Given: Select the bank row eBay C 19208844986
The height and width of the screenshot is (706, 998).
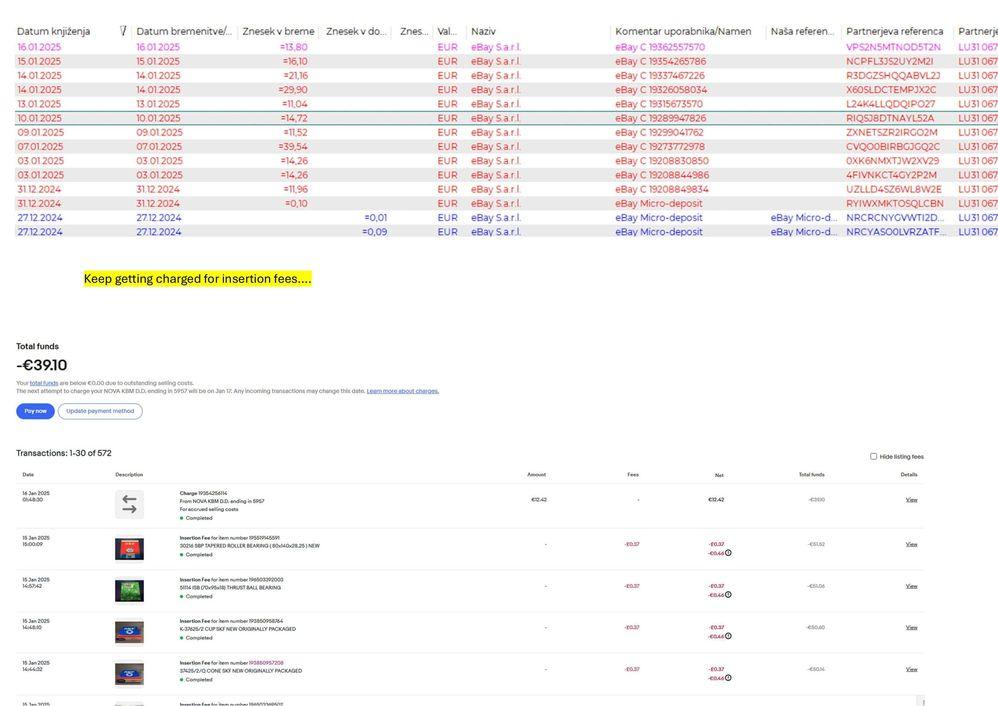Looking at the screenshot, I should pos(506,175).
